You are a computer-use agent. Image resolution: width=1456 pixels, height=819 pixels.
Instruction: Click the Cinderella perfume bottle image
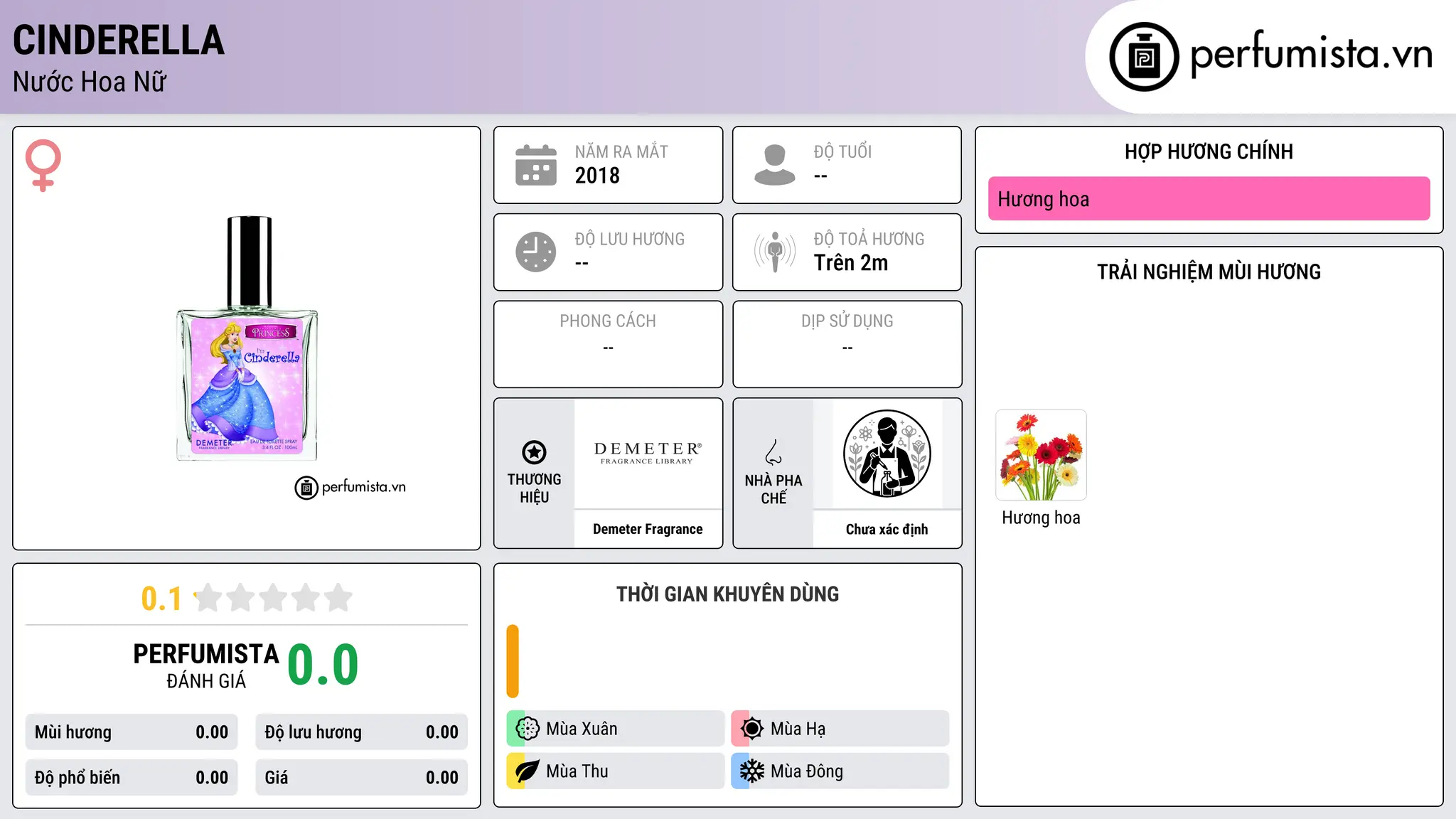pyautogui.click(x=247, y=338)
